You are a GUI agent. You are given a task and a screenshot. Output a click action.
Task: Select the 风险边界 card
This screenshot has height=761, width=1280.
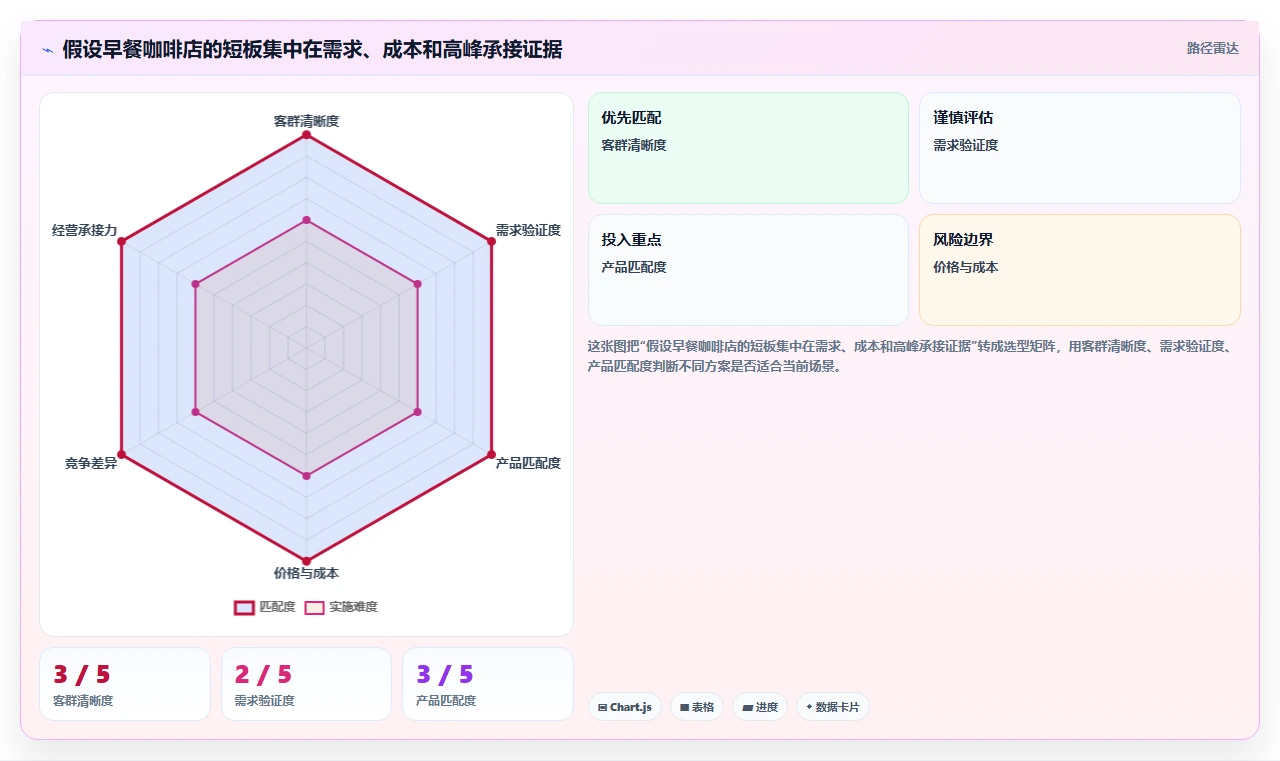(x=1080, y=270)
